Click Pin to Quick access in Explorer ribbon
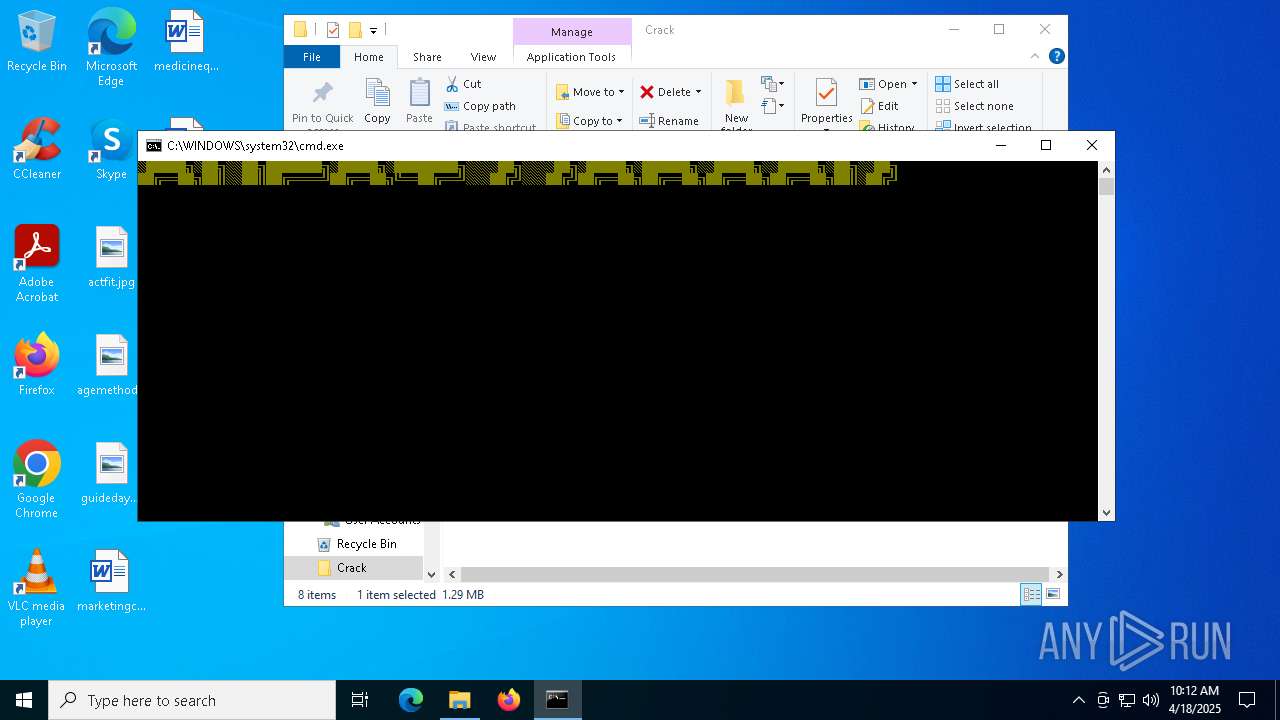This screenshot has height=720, width=1280. tap(322, 104)
